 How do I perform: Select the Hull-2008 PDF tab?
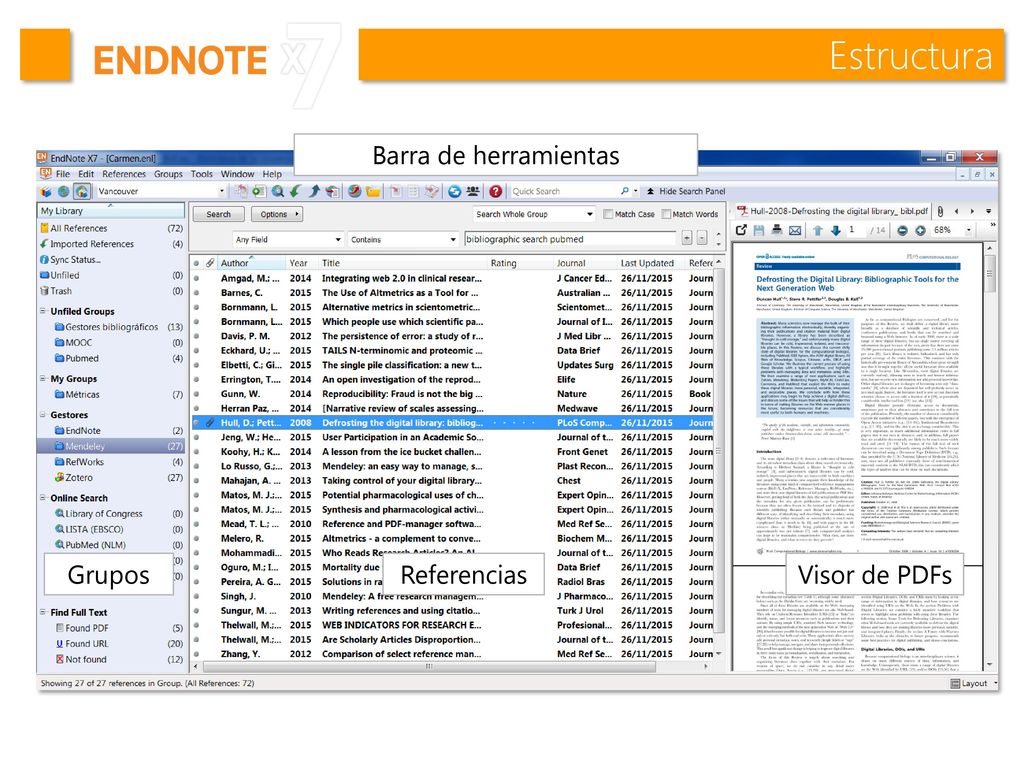[833, 211]
